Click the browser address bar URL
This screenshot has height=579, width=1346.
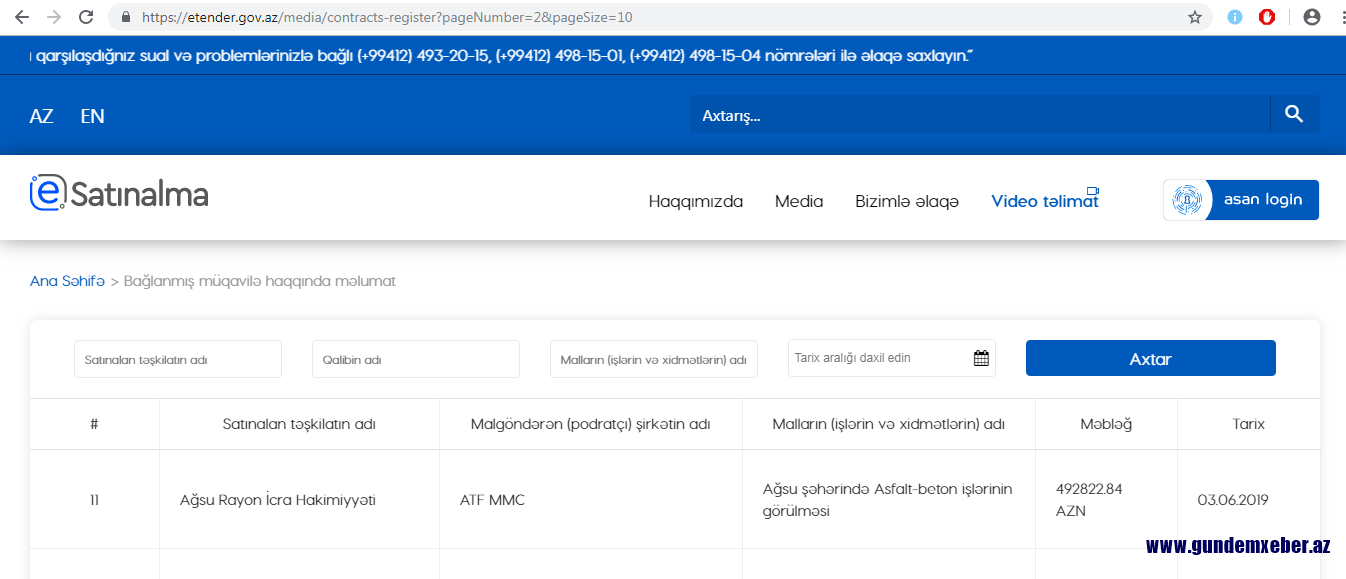(387, 17)
